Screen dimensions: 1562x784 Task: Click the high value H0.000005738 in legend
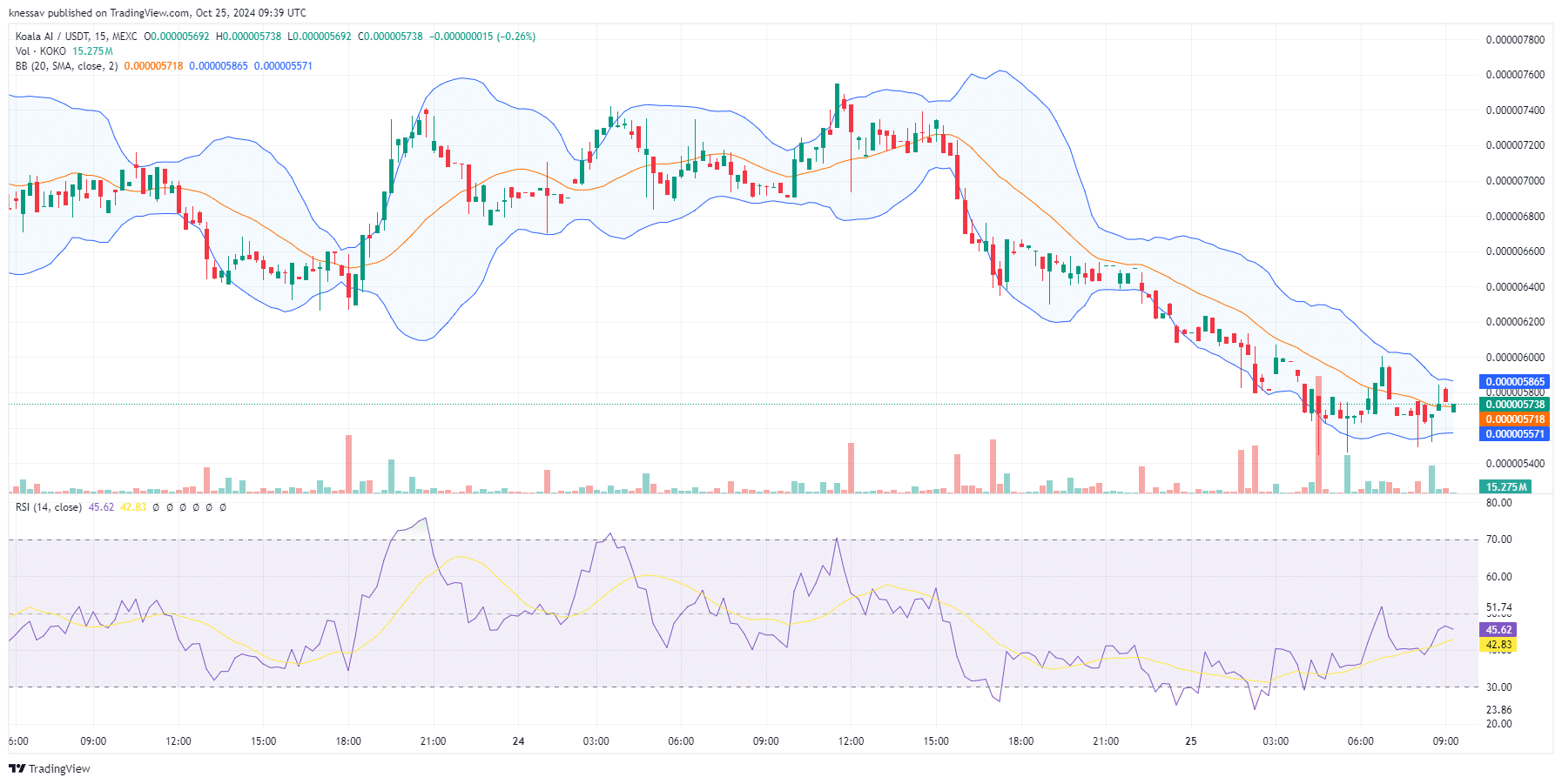pyautogui.click(x=248, y=37)
